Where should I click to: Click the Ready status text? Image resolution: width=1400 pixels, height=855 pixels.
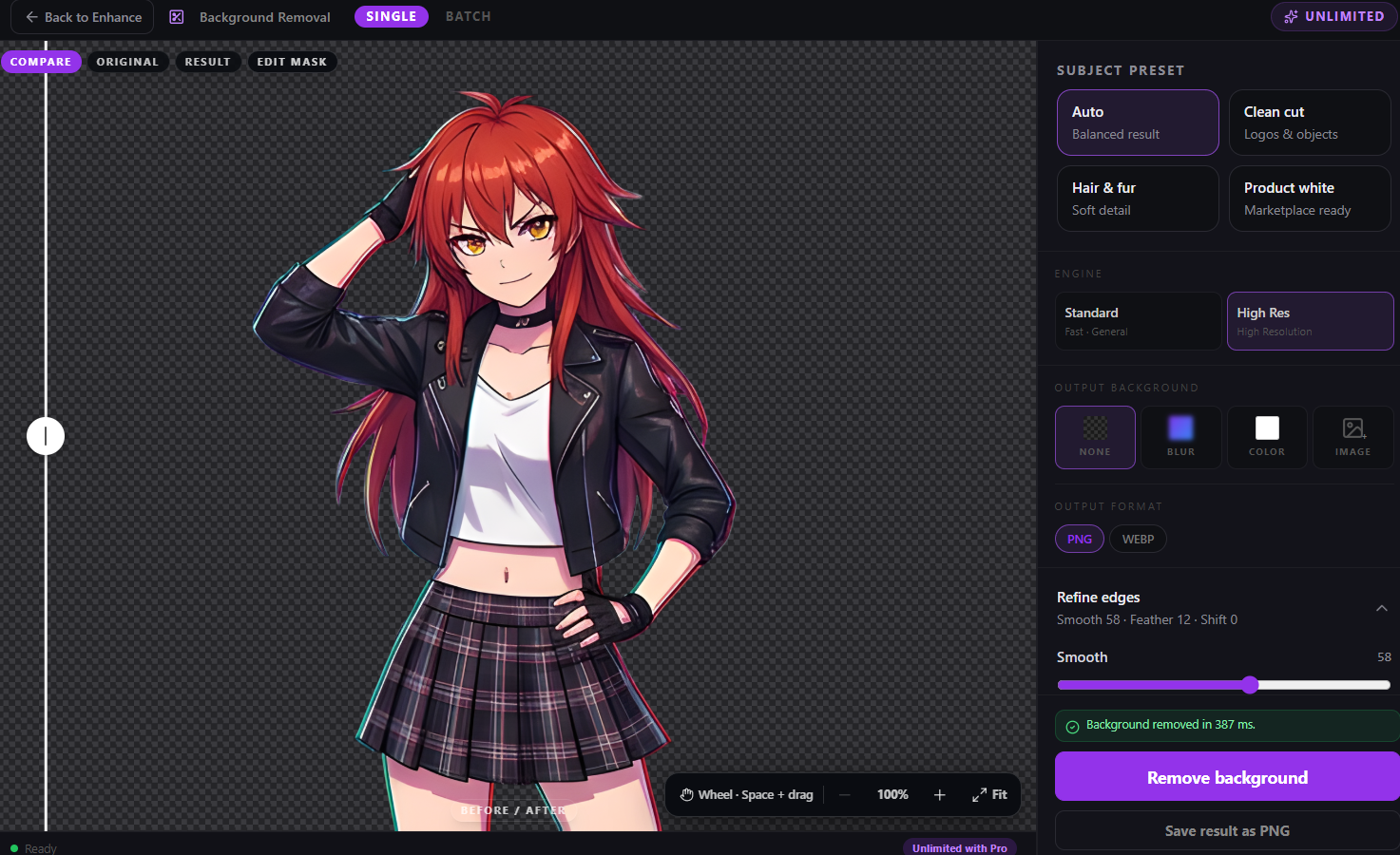click(41, 848)
